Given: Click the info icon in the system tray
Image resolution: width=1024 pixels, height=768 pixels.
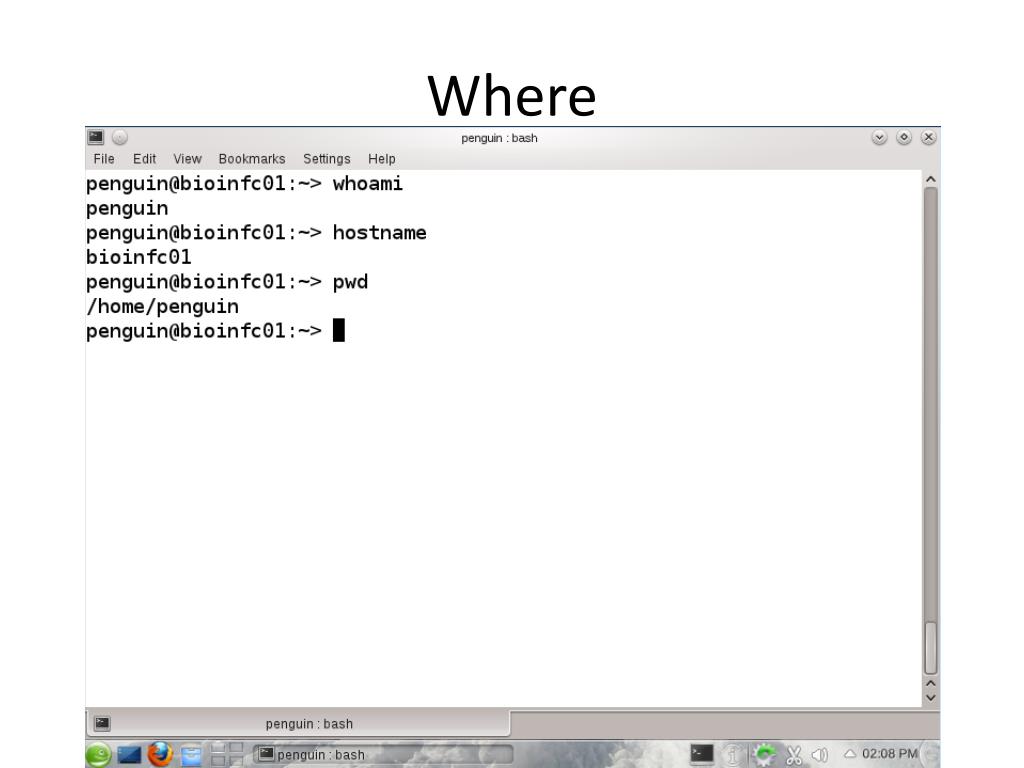Looking at the screenshot, I should [x=733, y=754].
